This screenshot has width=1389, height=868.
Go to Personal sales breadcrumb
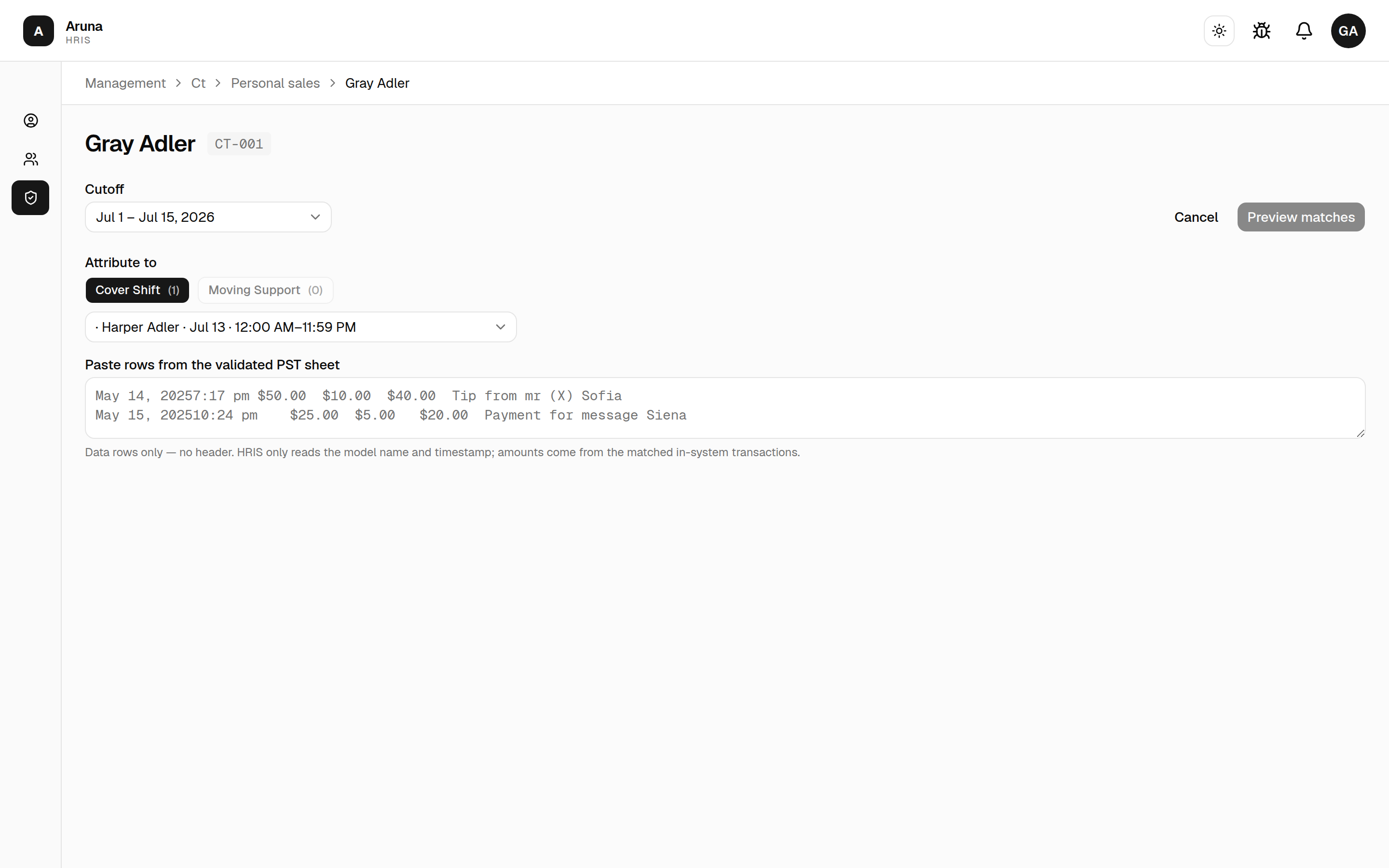pyautogui.click(x=275, y=83)
